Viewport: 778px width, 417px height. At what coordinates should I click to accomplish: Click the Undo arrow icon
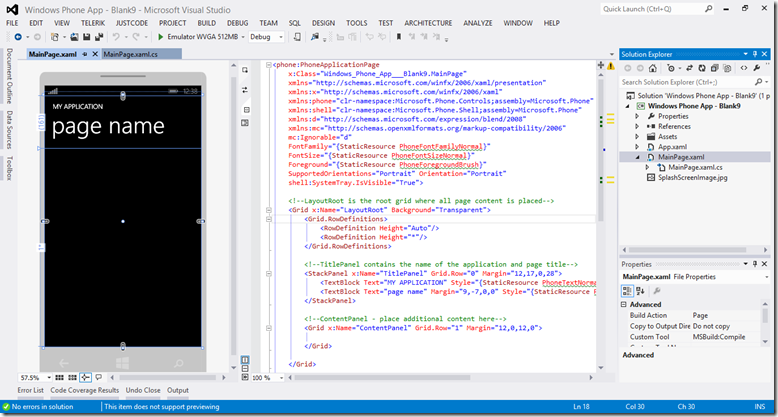[116, 37]
